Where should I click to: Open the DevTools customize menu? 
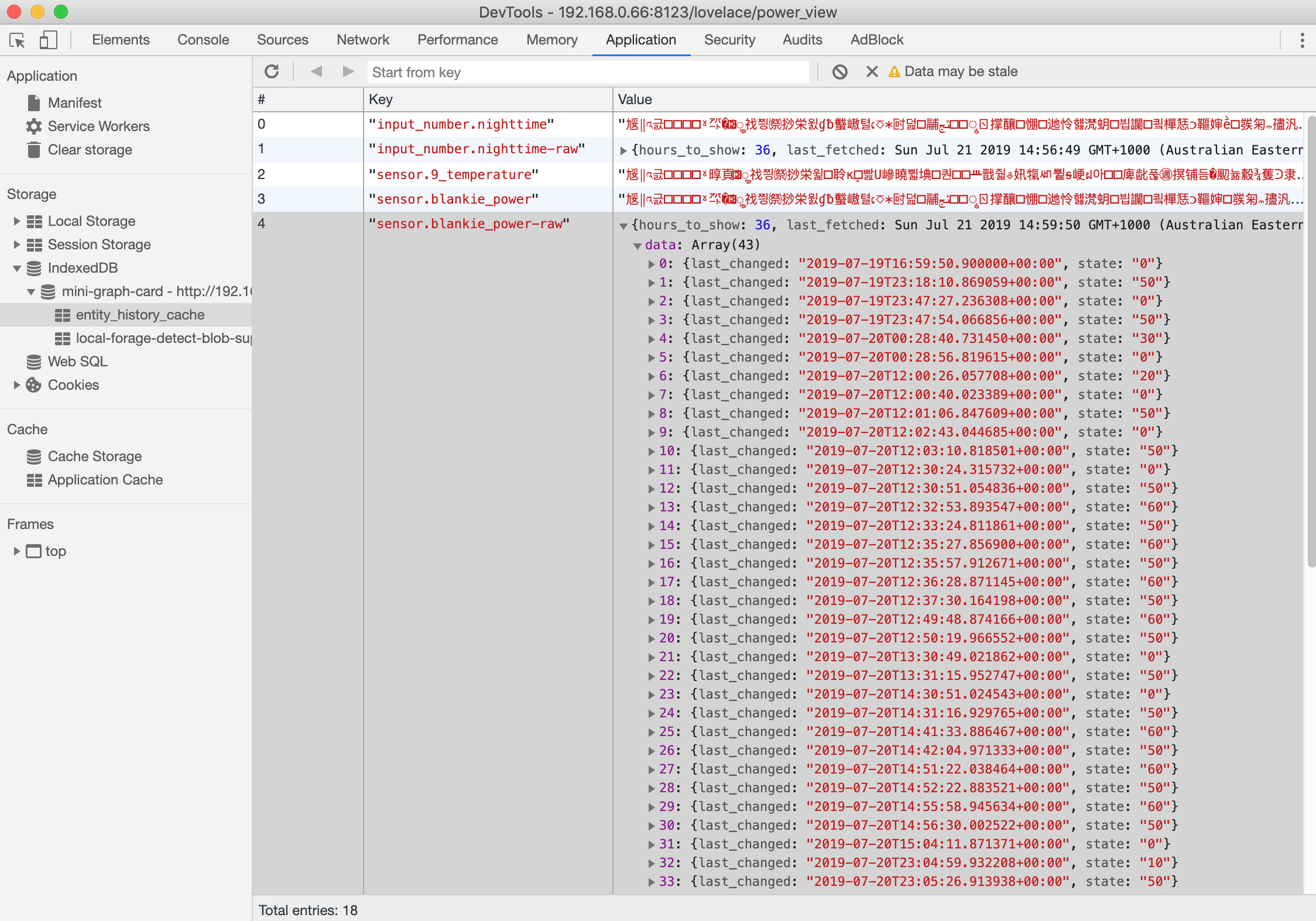click(1302, 40)
